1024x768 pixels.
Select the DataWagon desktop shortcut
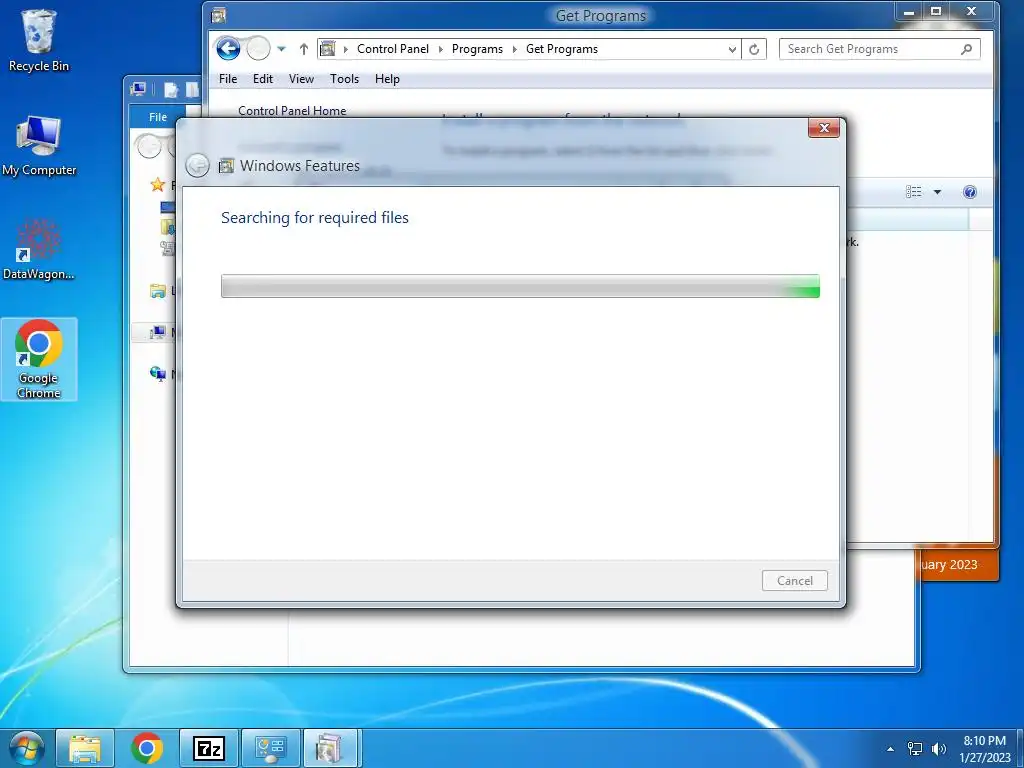pyautogui.click(x=39, y=249)
